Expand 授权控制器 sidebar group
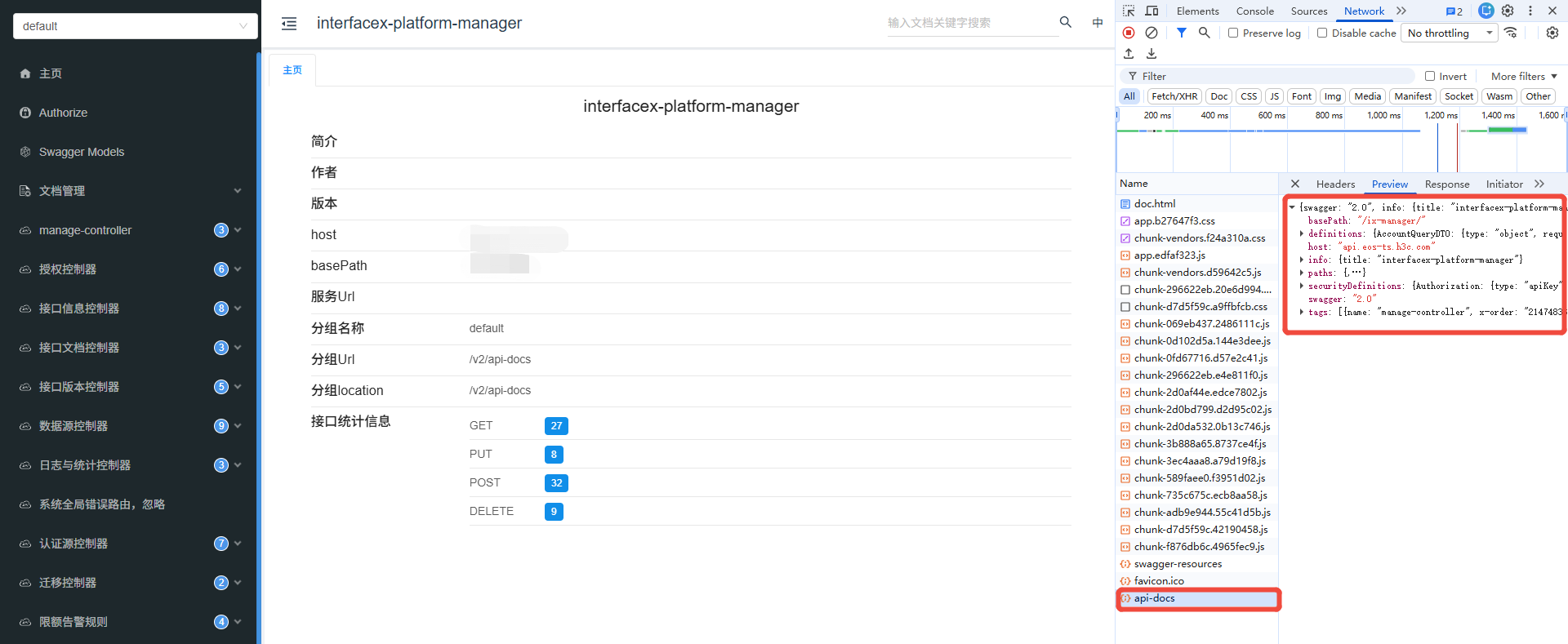 129,269
